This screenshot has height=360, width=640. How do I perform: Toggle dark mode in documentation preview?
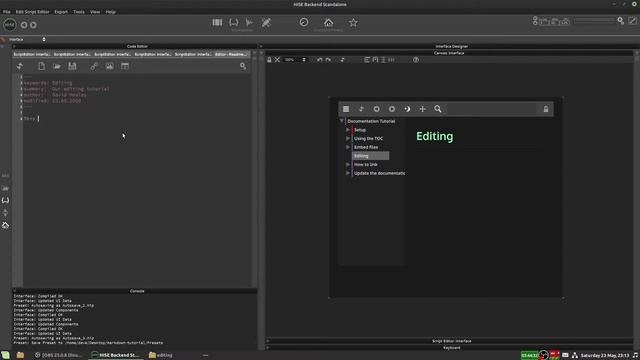(x=407, y=109)
